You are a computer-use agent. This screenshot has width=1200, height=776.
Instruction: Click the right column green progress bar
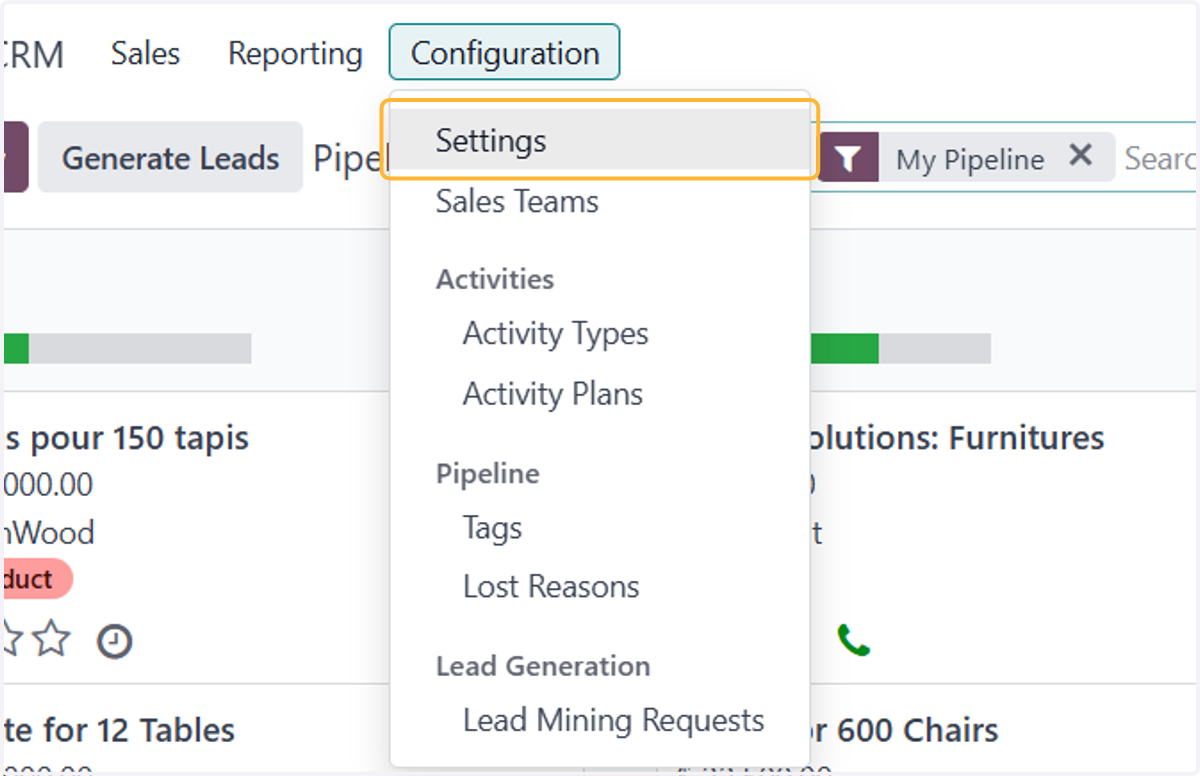point(844,348)
